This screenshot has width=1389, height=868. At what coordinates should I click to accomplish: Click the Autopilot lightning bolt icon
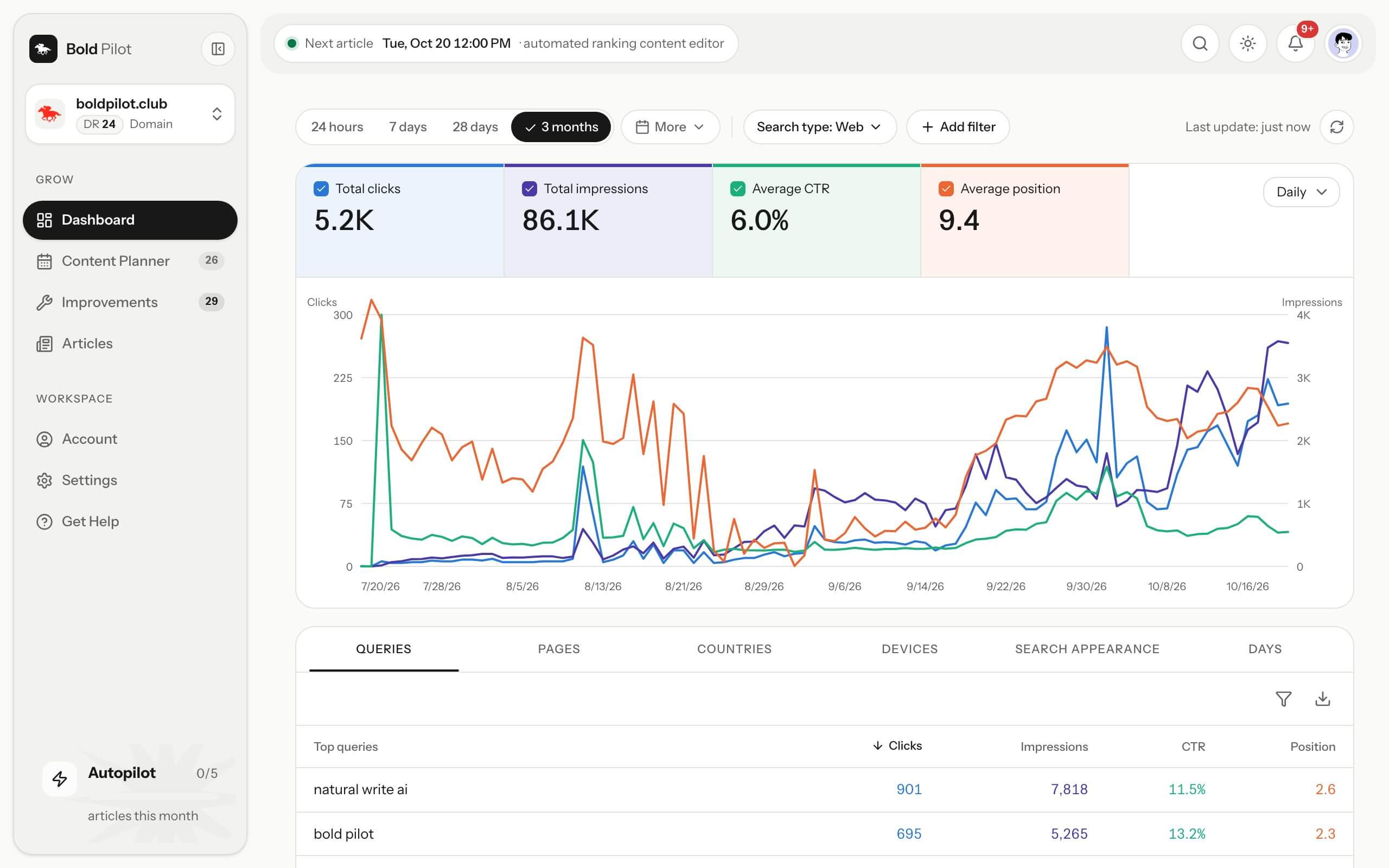point(60,778)
